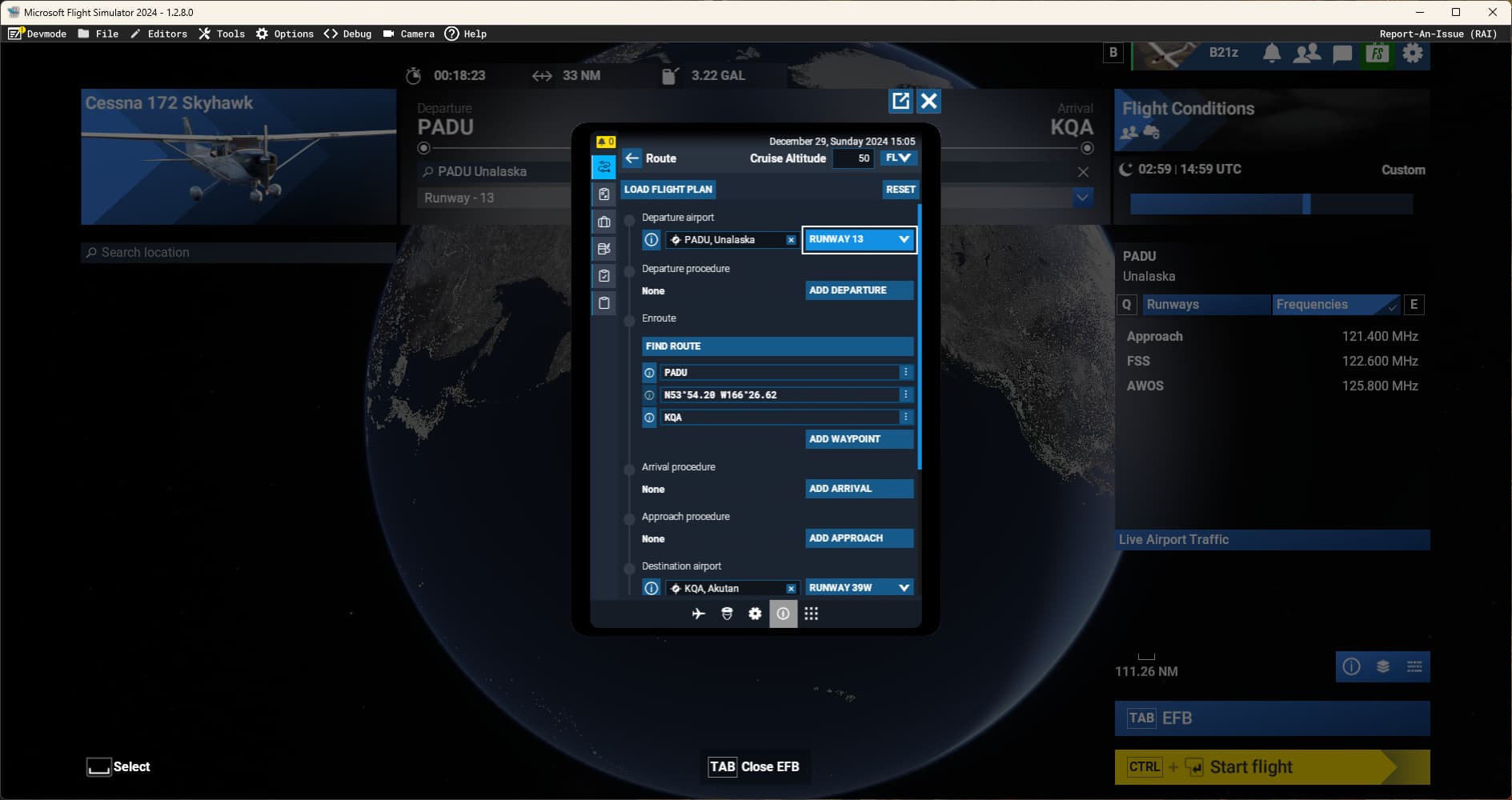The image size is (1512, 800).
Task: Open the briefcase payload page in EFB sidebar
Action: coord(604,222)
